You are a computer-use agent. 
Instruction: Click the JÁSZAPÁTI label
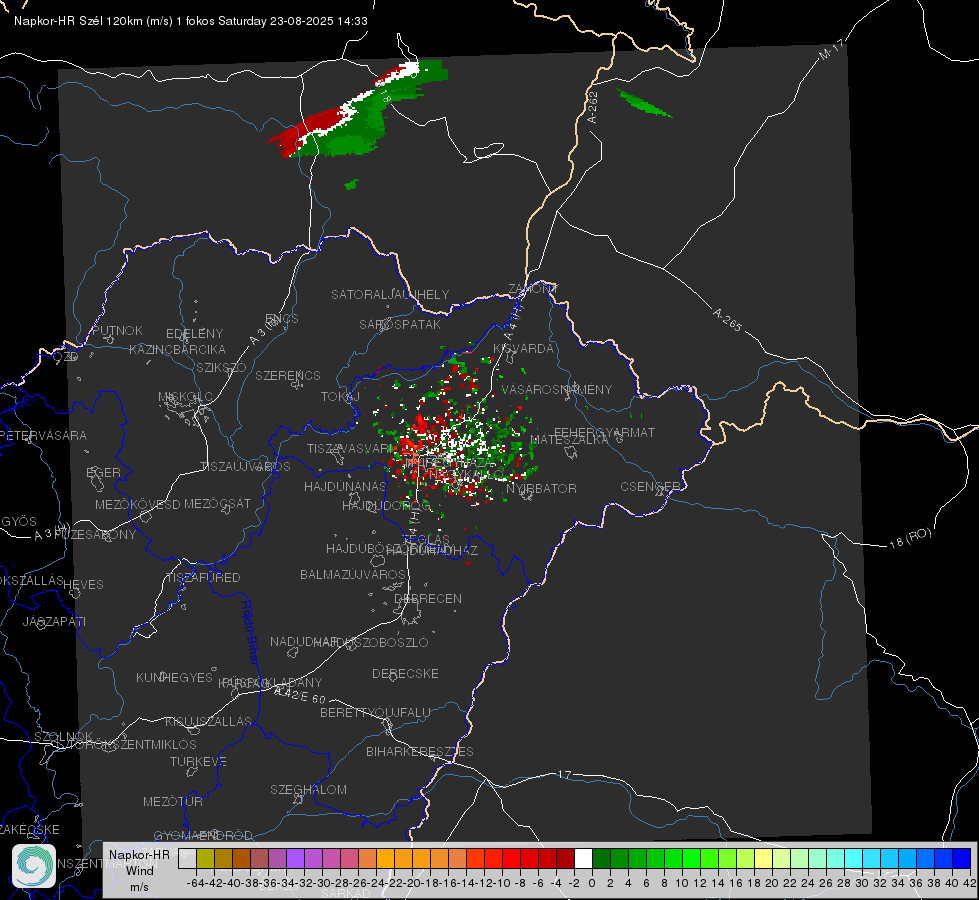[54, 621]
